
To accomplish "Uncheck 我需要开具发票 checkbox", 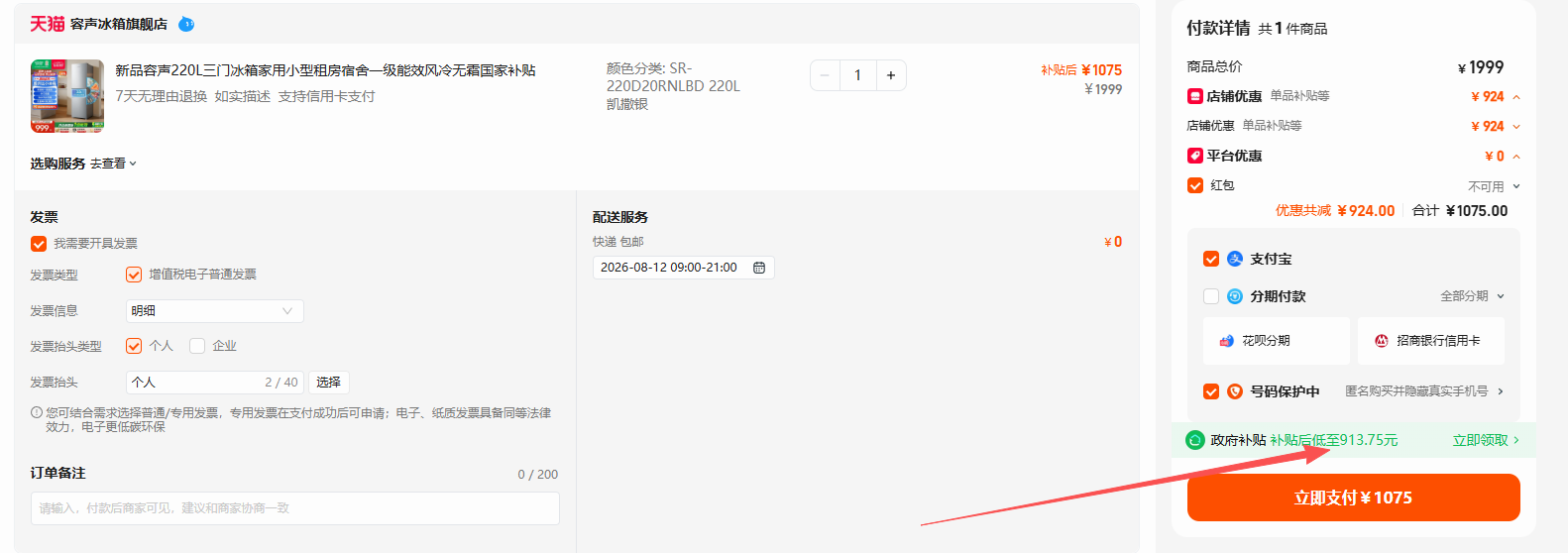I will click(x=39, y=244).
